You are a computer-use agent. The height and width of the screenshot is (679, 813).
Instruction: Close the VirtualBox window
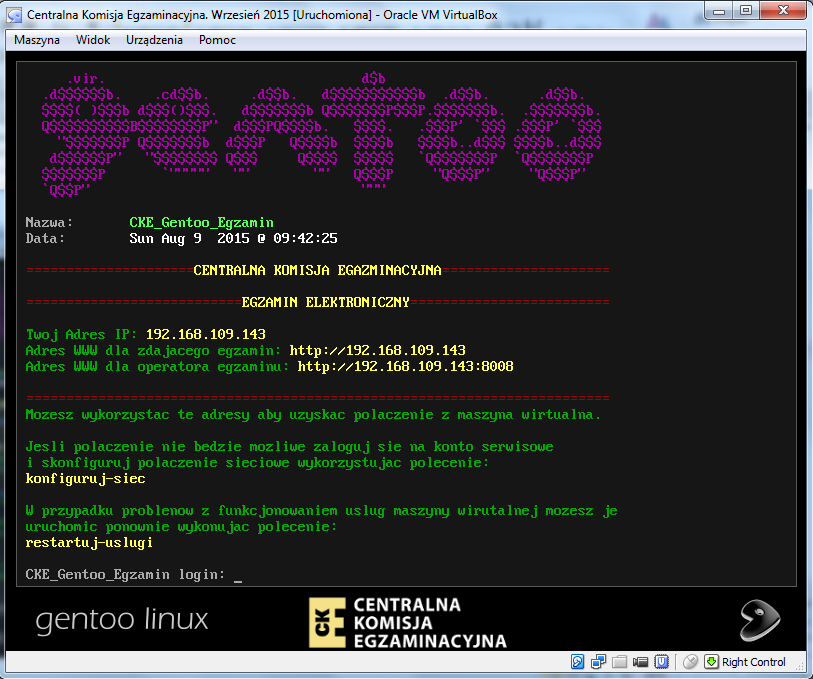pyautogui.click(x=783, y=10)
